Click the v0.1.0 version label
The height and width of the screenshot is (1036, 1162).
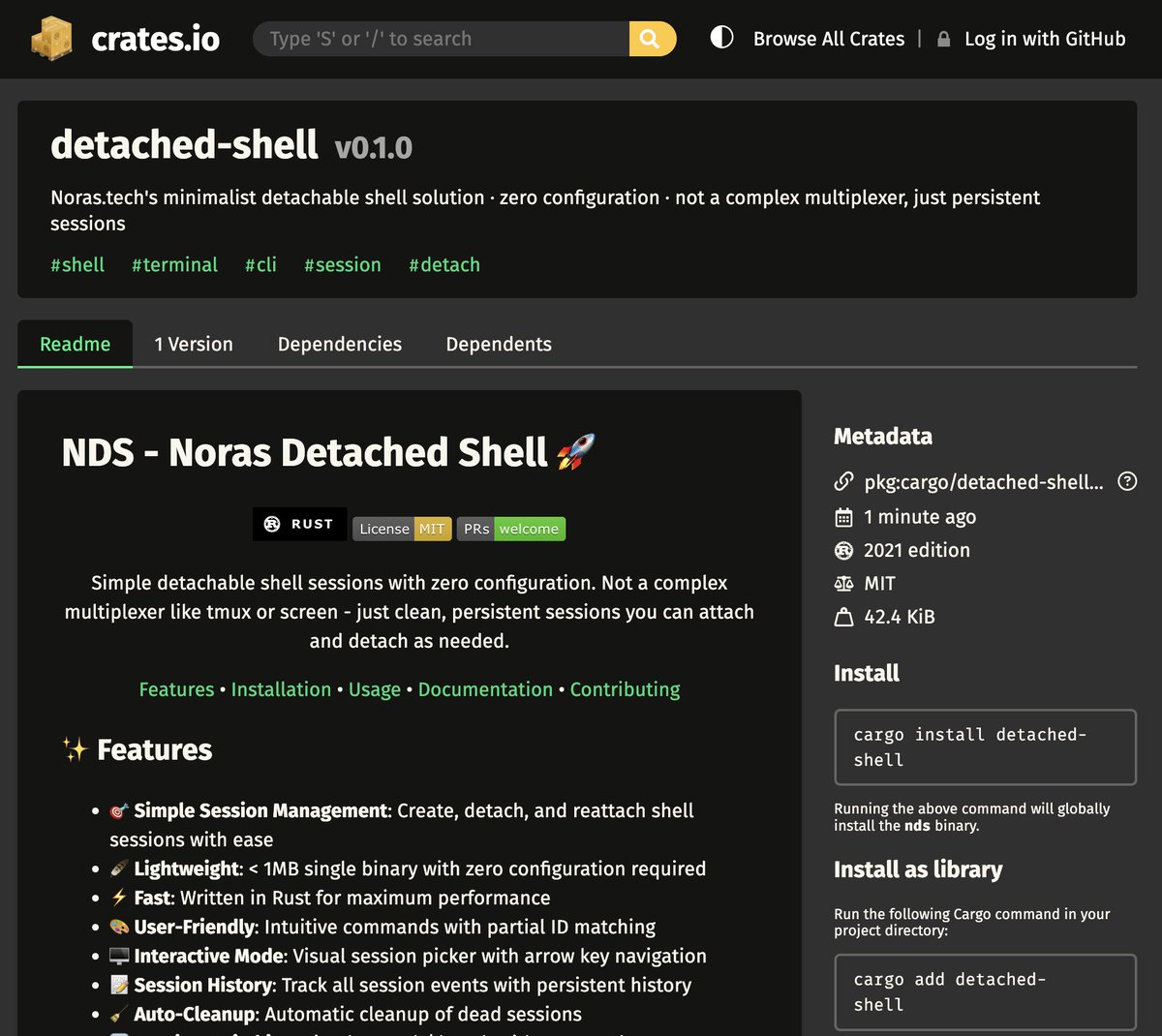(x=374, y=148)
